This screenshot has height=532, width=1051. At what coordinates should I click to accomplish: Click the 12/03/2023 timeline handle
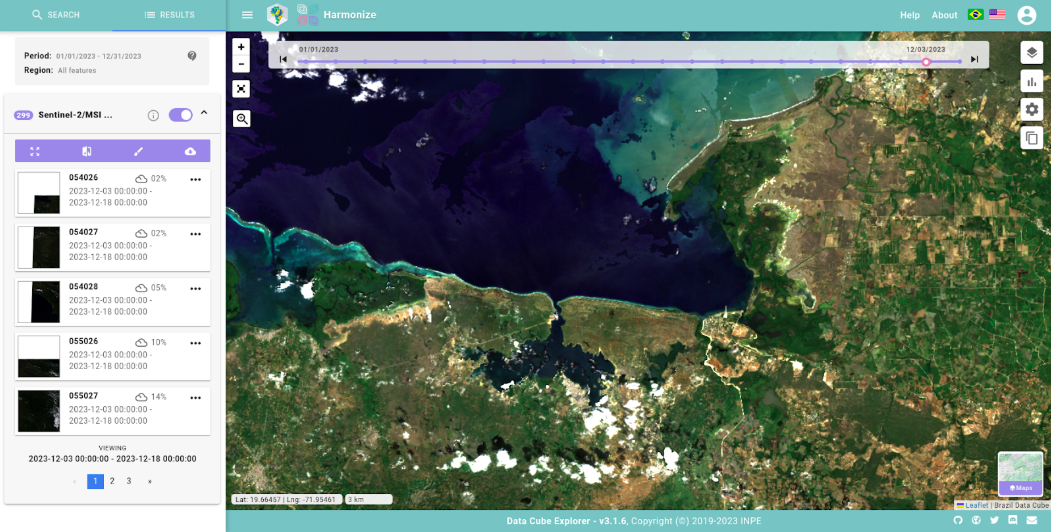[x=926, y=62]
